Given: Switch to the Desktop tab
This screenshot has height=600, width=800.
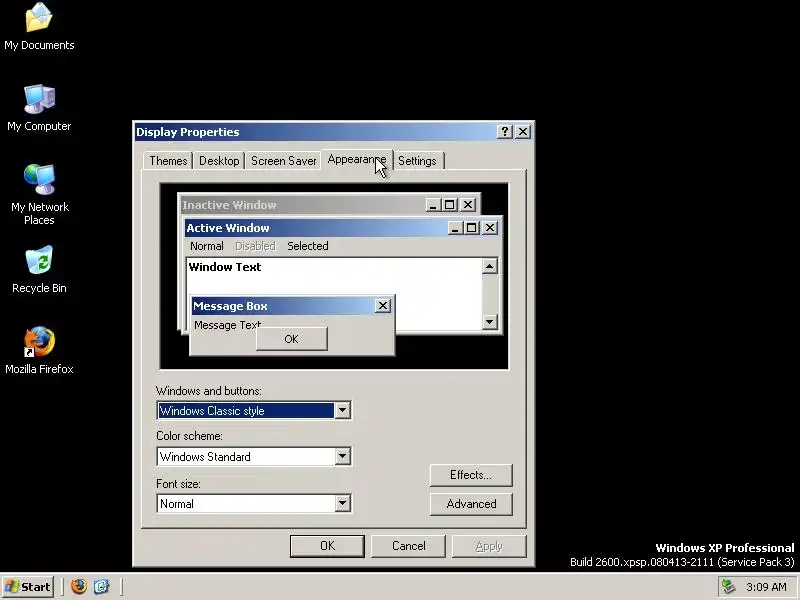Looking at the screenshot, I should tap(219, 161).
